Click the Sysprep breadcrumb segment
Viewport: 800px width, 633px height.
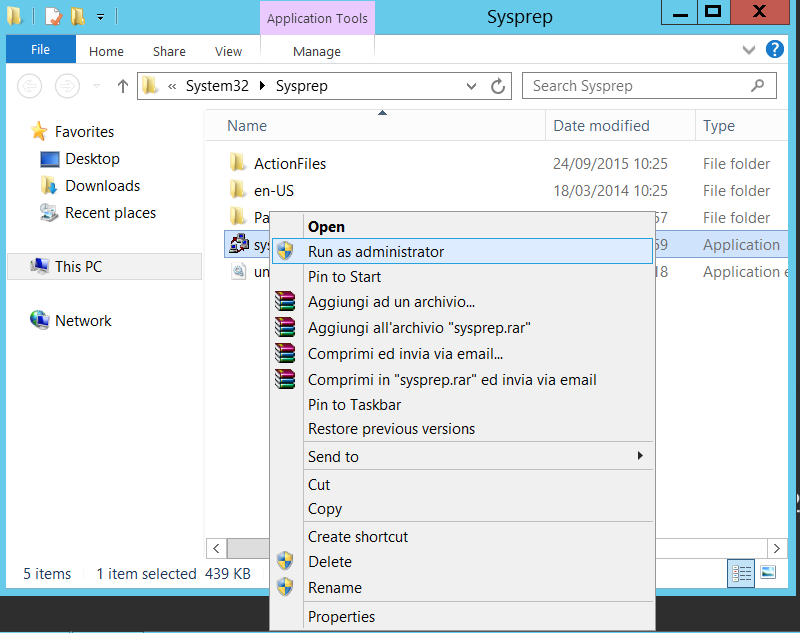pos(302,86)
